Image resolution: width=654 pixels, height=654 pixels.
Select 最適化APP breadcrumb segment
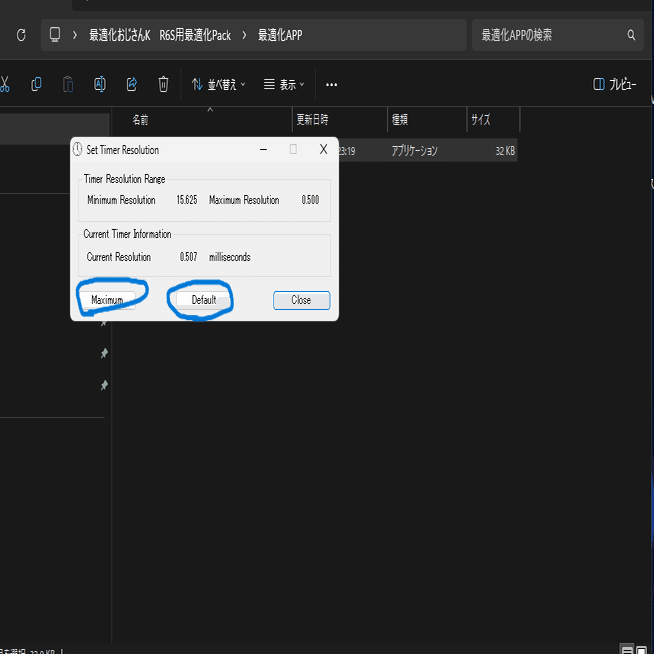point(280,35)
